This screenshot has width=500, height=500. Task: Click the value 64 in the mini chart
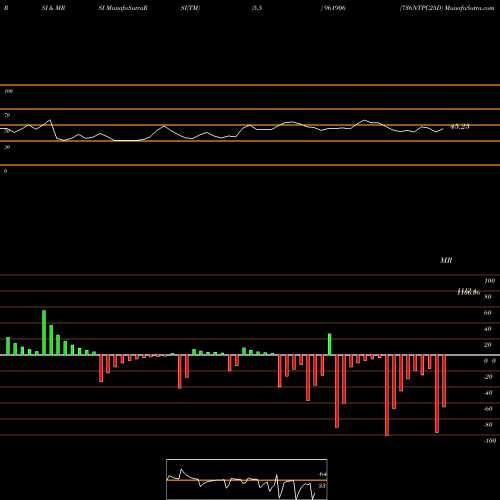tap(322, 474)
